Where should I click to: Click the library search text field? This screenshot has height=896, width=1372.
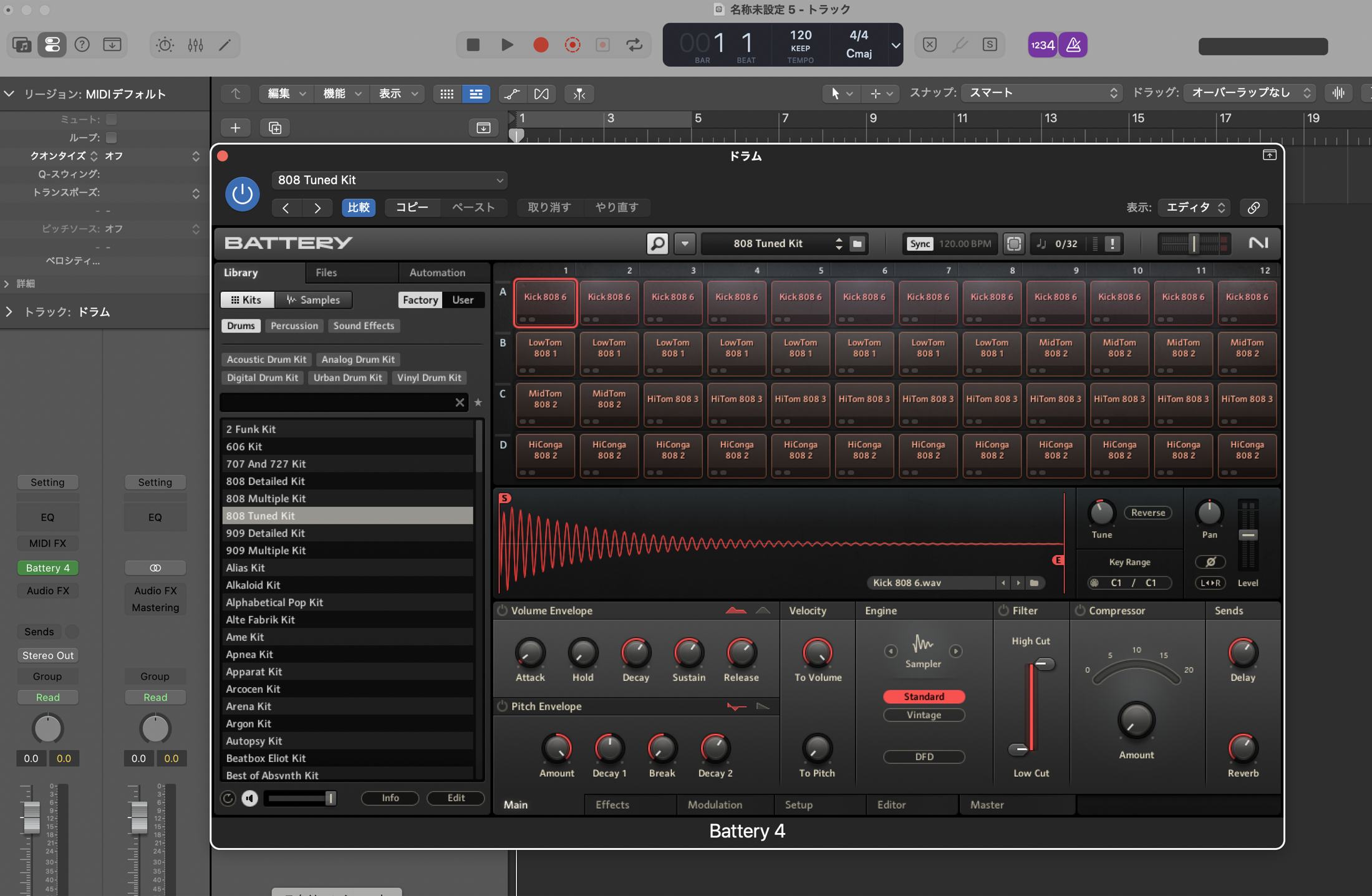(337, 402)
